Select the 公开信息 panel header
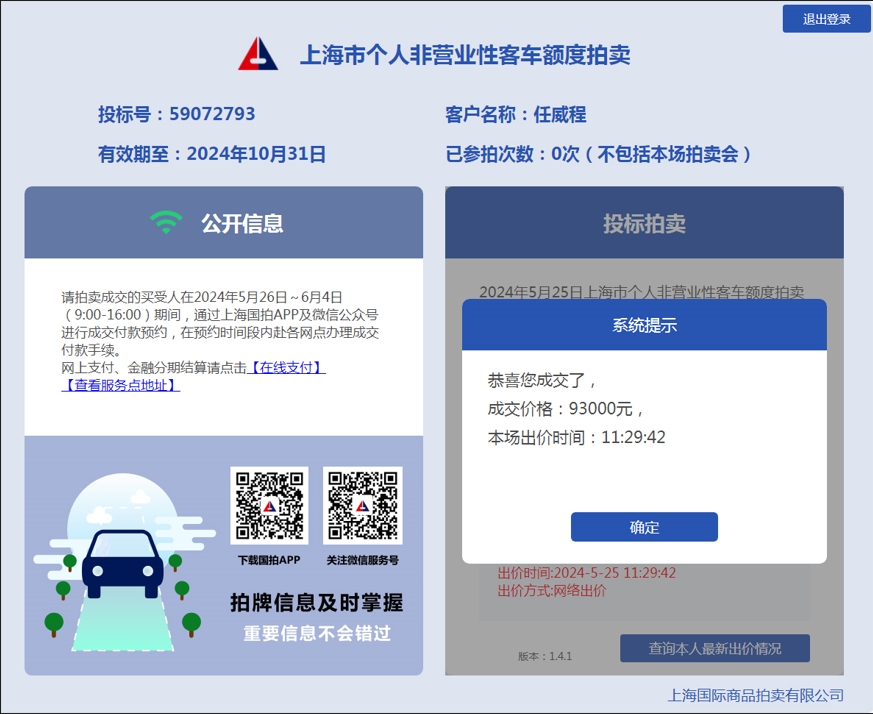 click(x=224, y=222)
